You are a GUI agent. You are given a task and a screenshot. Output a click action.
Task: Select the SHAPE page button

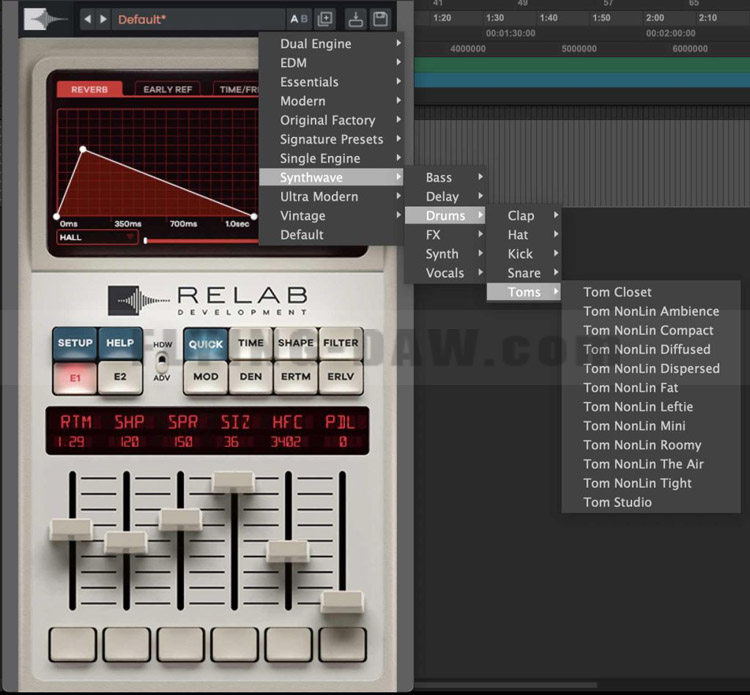click(x=296, y=343)
